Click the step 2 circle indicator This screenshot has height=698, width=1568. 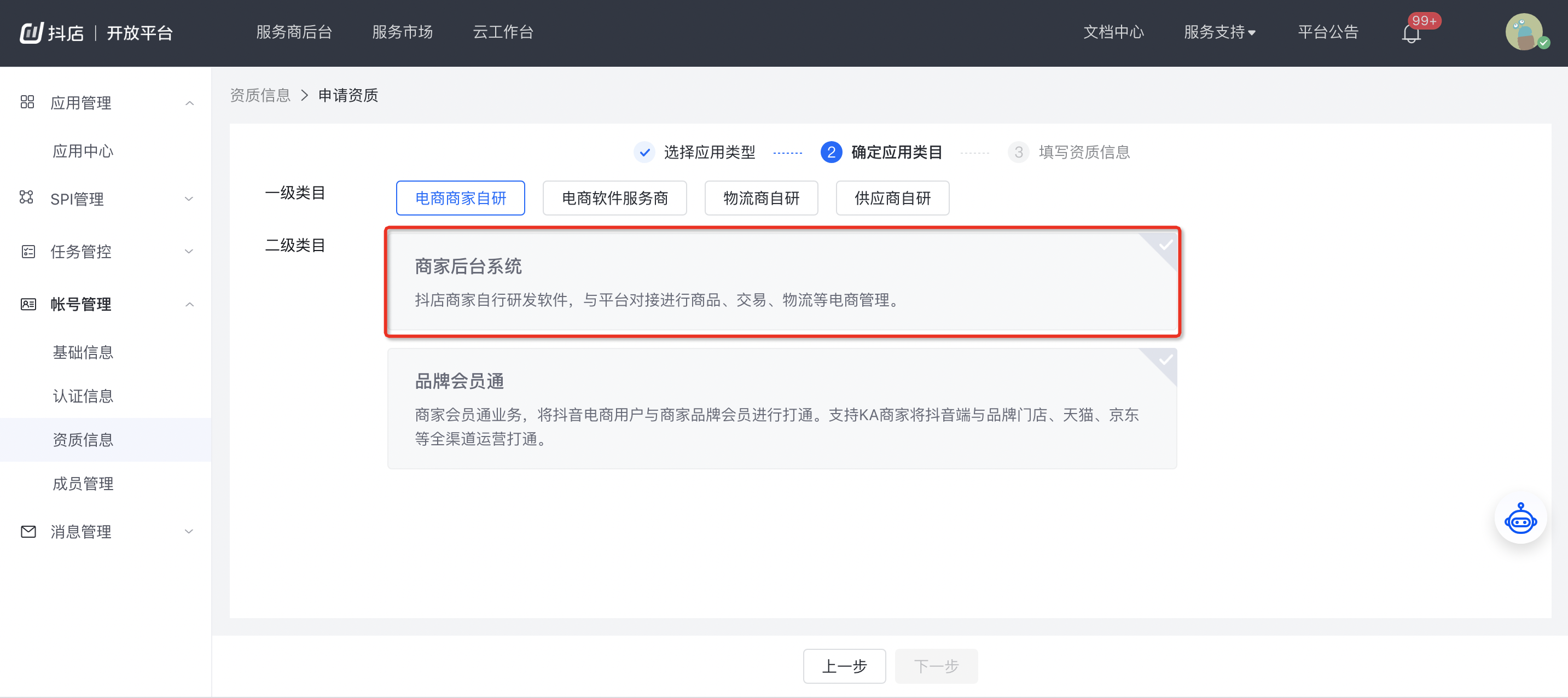pos(831,152)
